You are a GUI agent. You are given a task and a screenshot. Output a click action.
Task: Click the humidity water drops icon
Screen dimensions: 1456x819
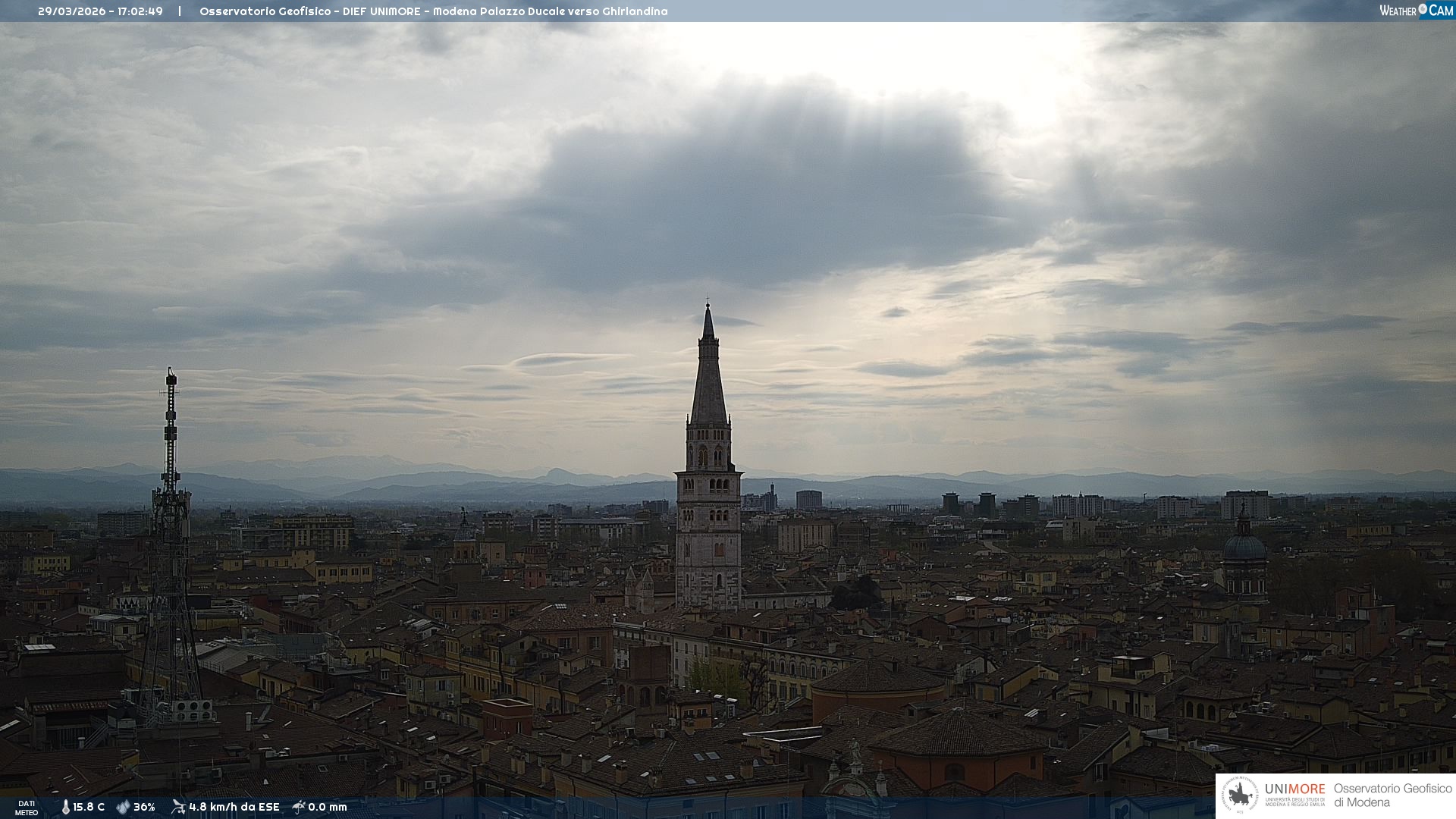click(x=123, y=807)
